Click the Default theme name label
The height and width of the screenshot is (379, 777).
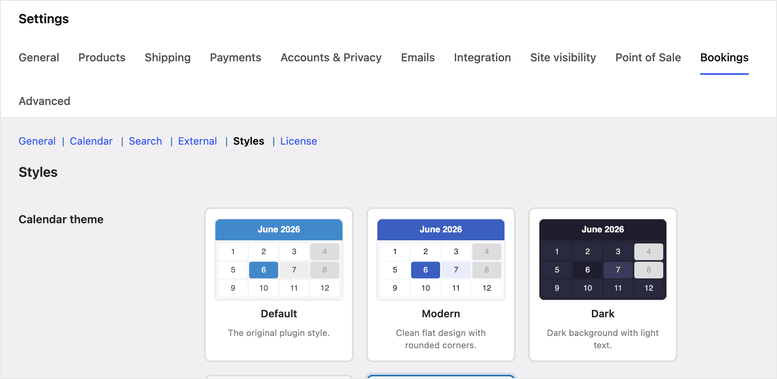point(278,314)
